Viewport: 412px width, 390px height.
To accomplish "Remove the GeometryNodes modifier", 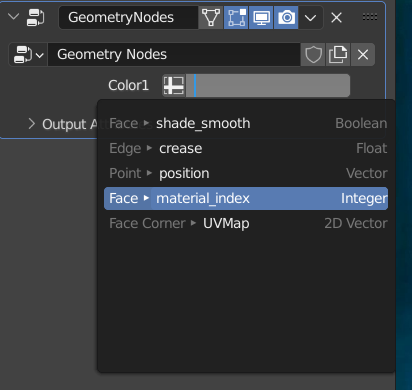I will (336, 17).
